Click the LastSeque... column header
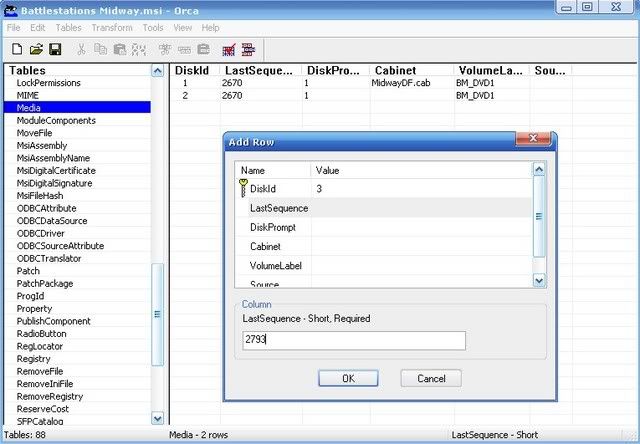Image resolution: width=640 pixels, height=444 pixels. click(x=261, y=70)
